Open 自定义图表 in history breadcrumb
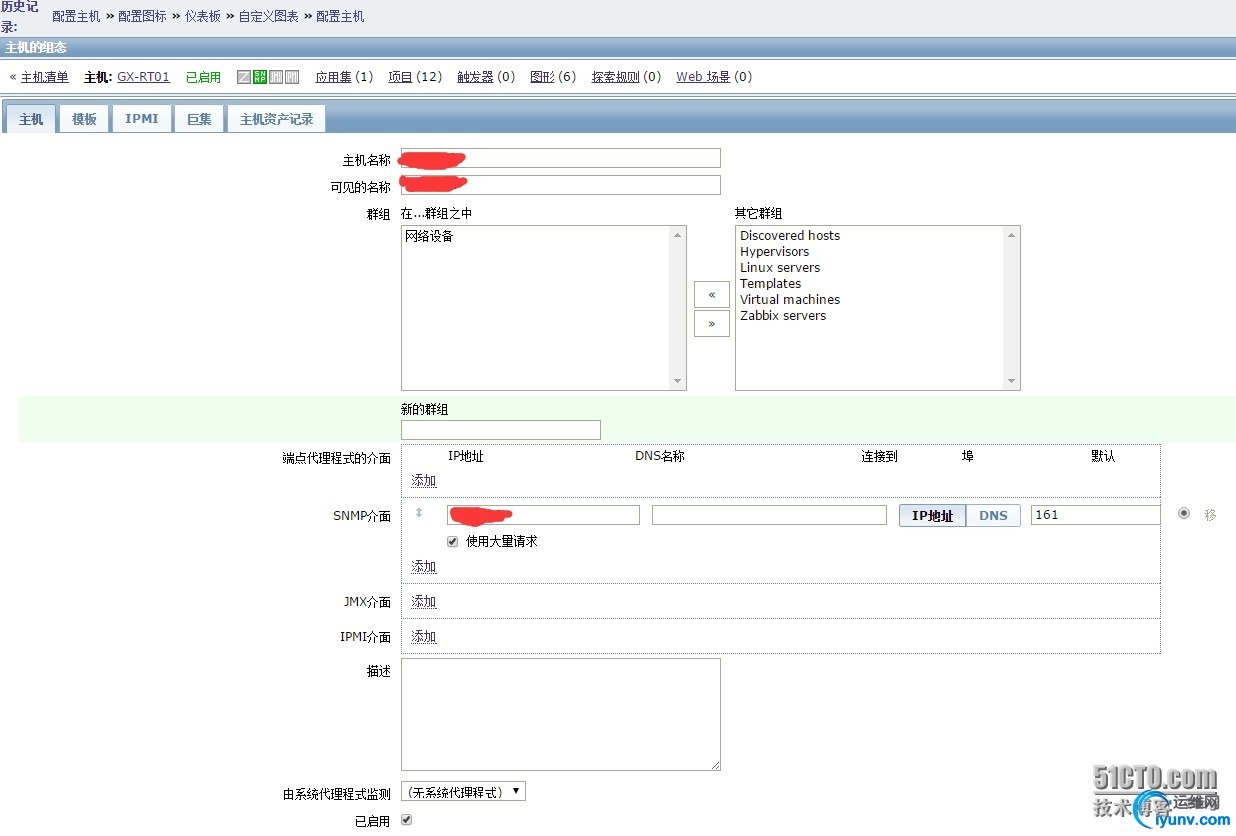1236x836 pixels. coord(268,17)
